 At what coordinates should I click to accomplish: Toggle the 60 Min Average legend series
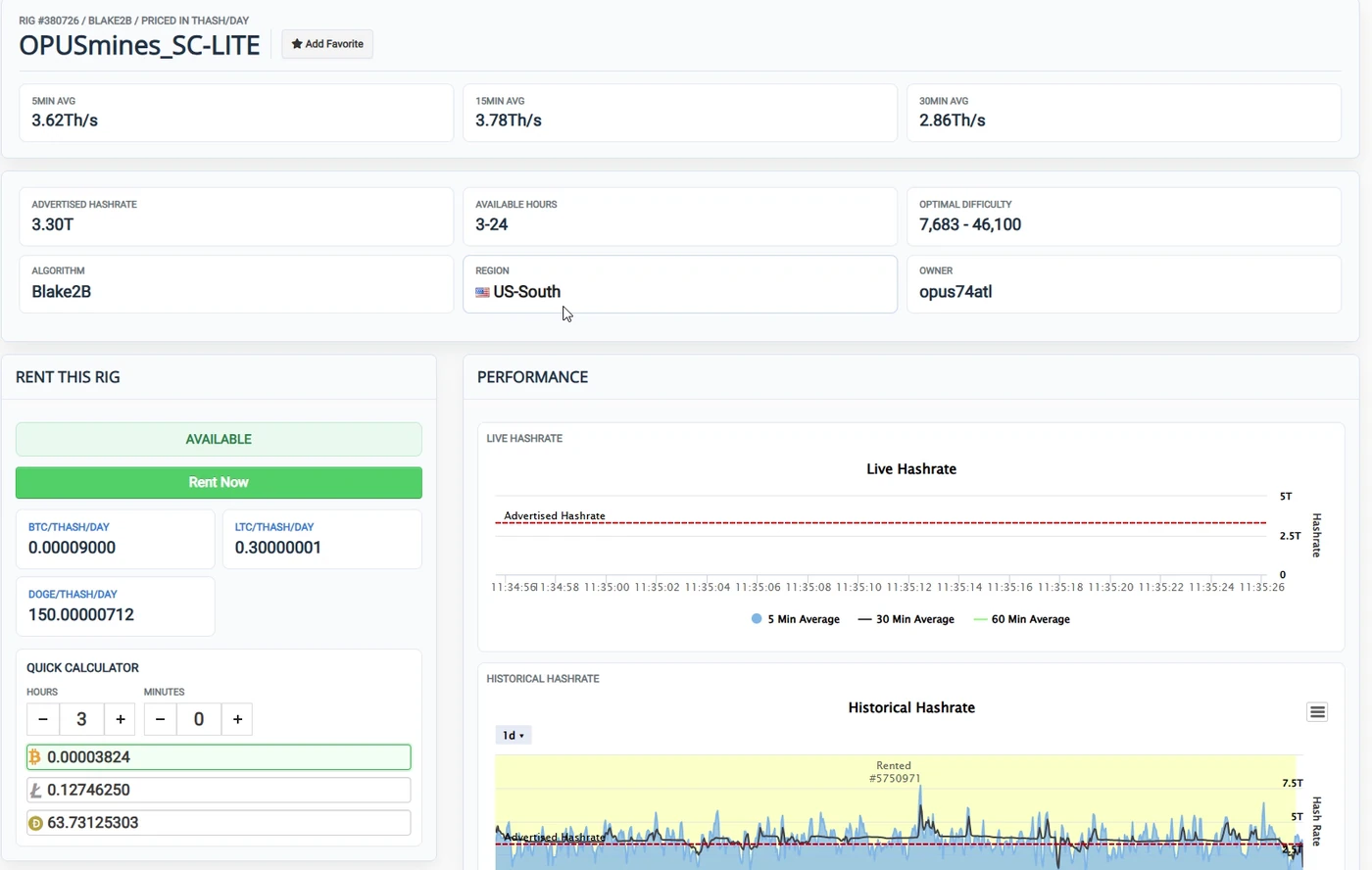(x=1021, y=619)
